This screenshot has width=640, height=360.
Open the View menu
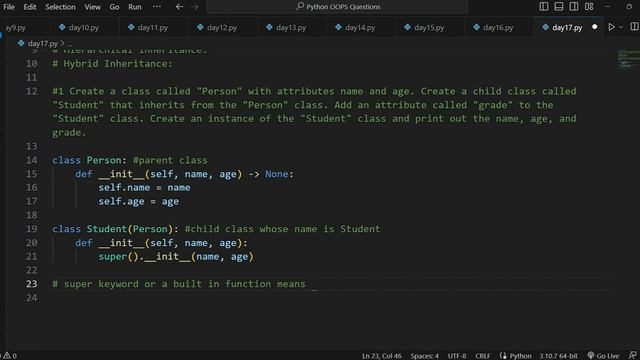coord(93,7)
